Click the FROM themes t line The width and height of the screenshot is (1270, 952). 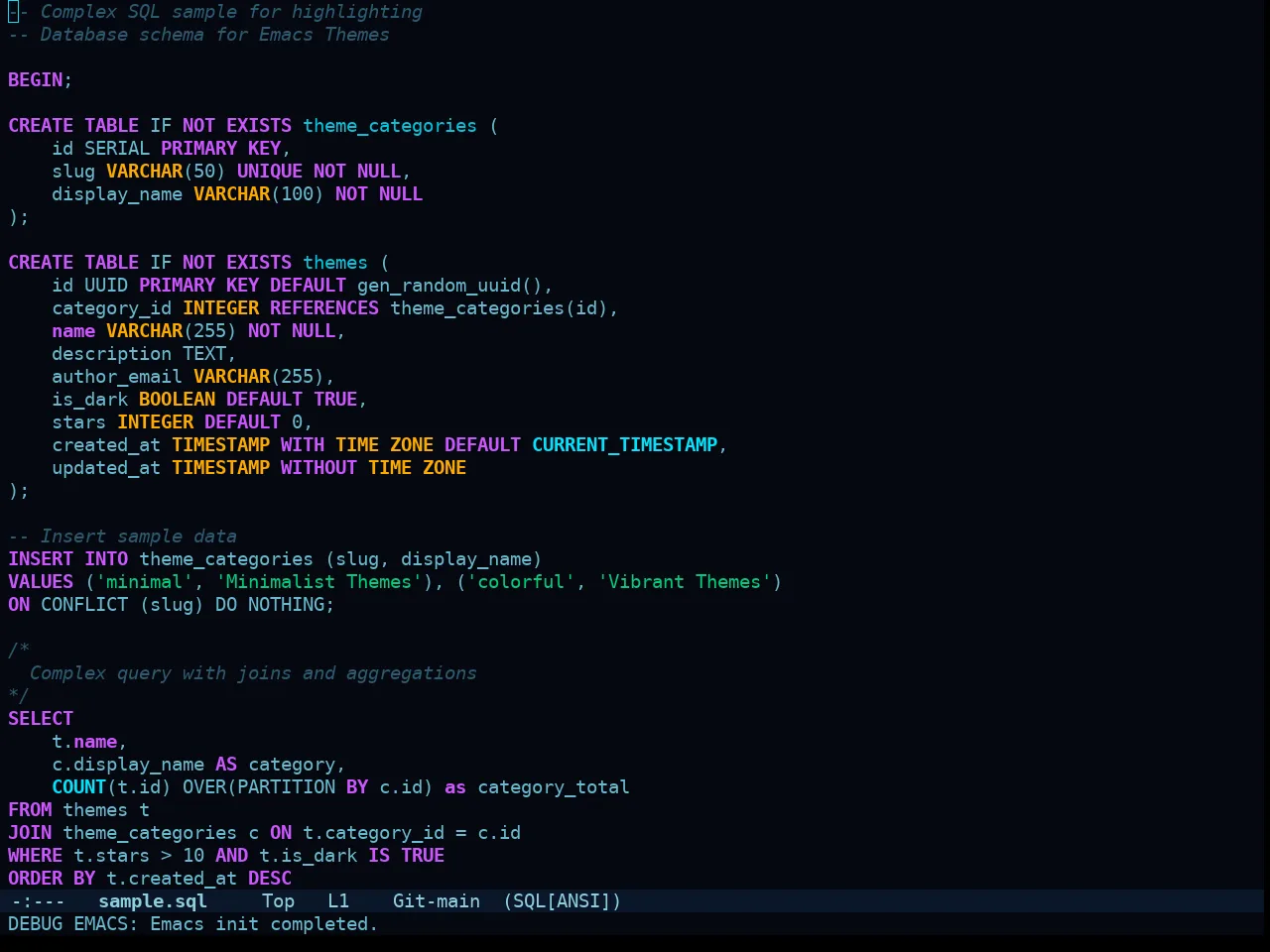click(x=79, y=810)
